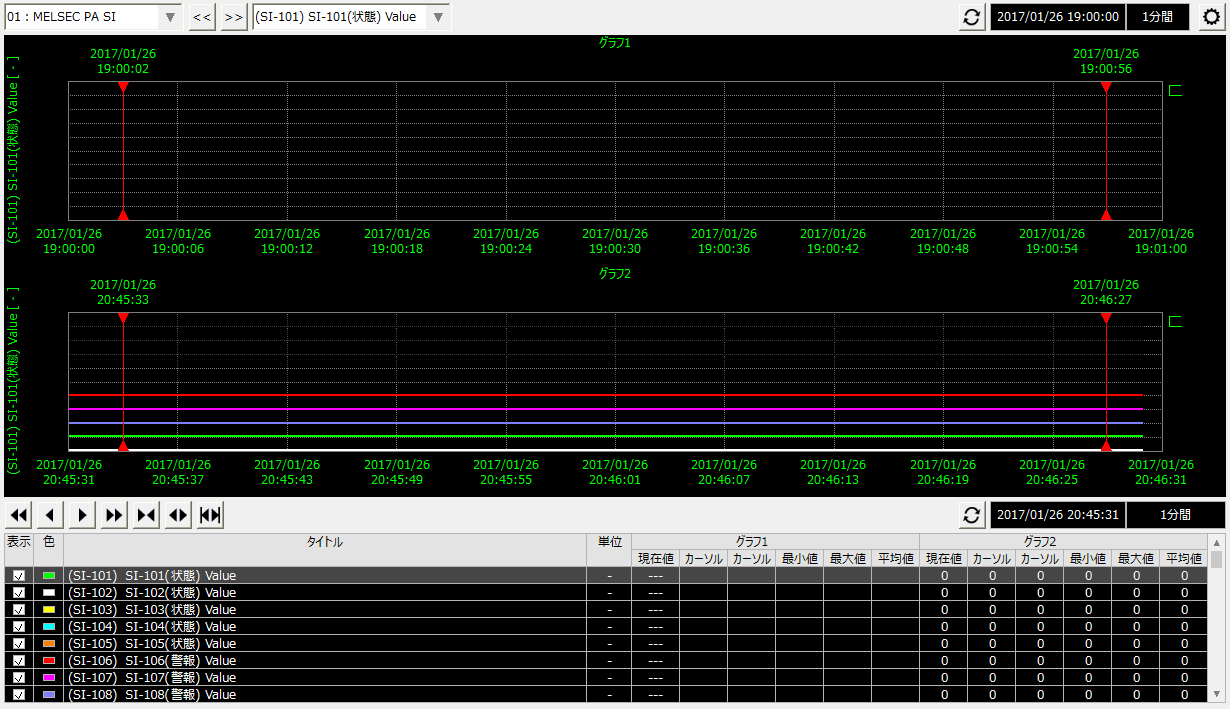Screen dimensions: 1230x709
Task: Click the single step-forward right arrow button
Action: (83, 515)
